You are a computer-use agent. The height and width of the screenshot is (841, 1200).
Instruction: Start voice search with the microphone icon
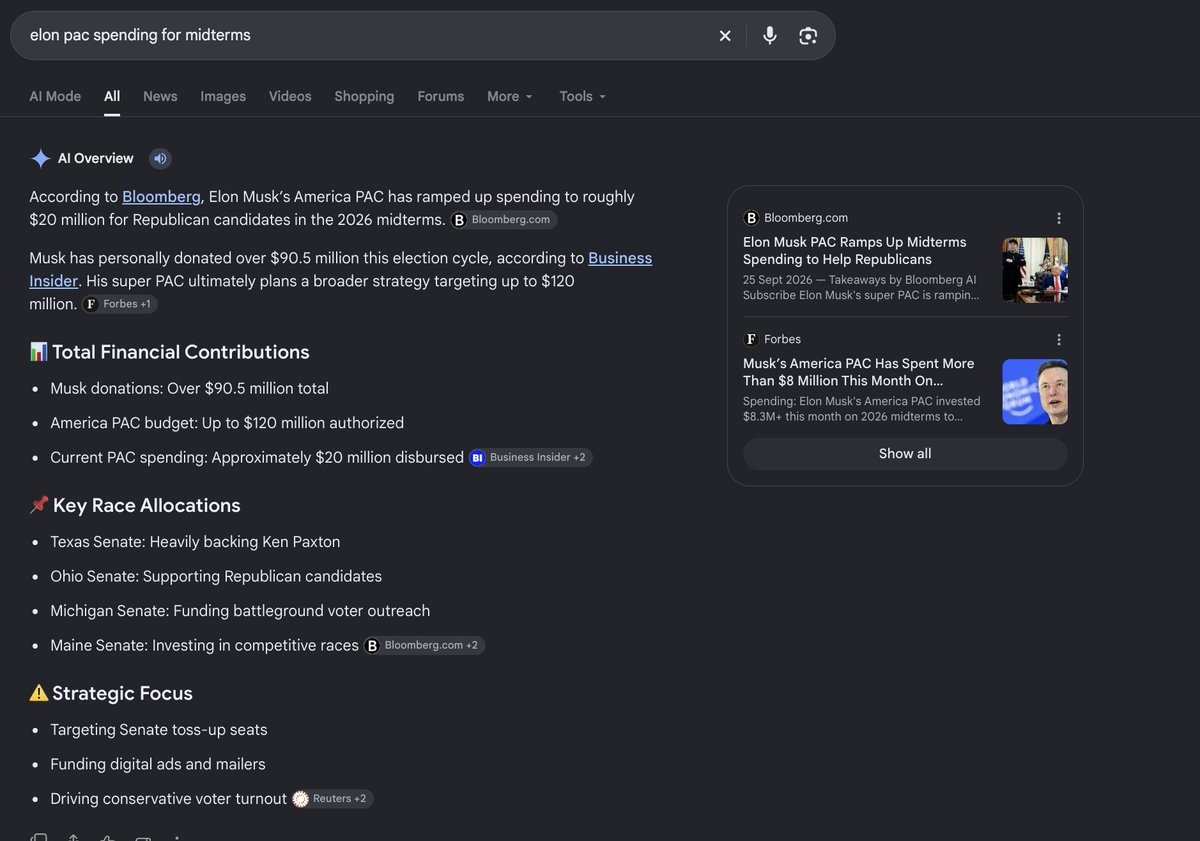point(769,36)
